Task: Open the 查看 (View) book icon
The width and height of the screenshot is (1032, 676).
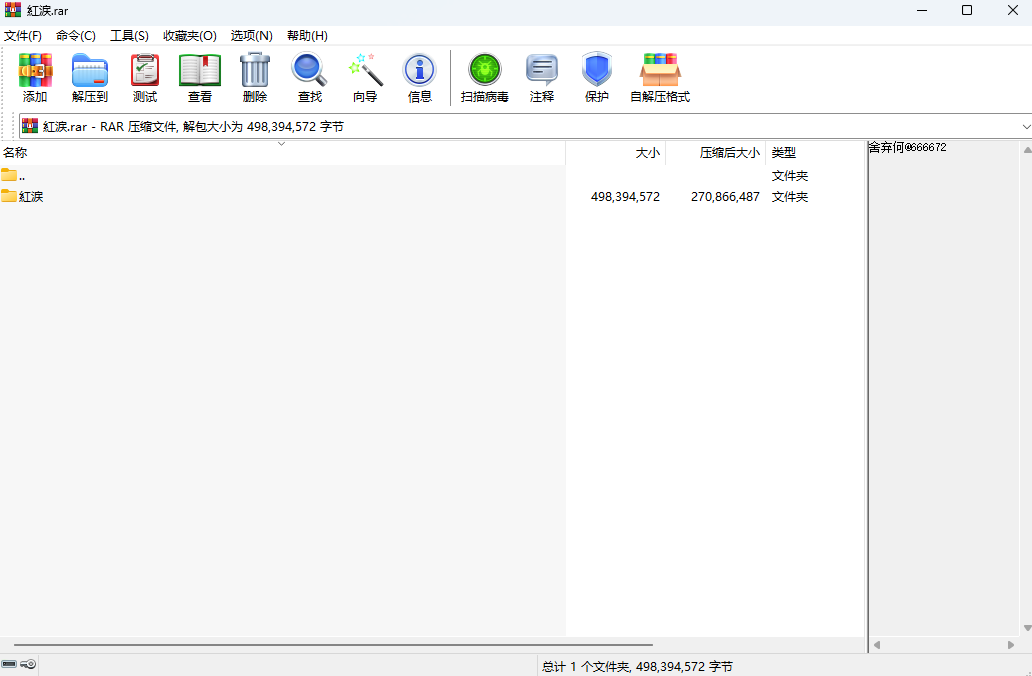Action: pyautogui.click(x=200, y=78)
